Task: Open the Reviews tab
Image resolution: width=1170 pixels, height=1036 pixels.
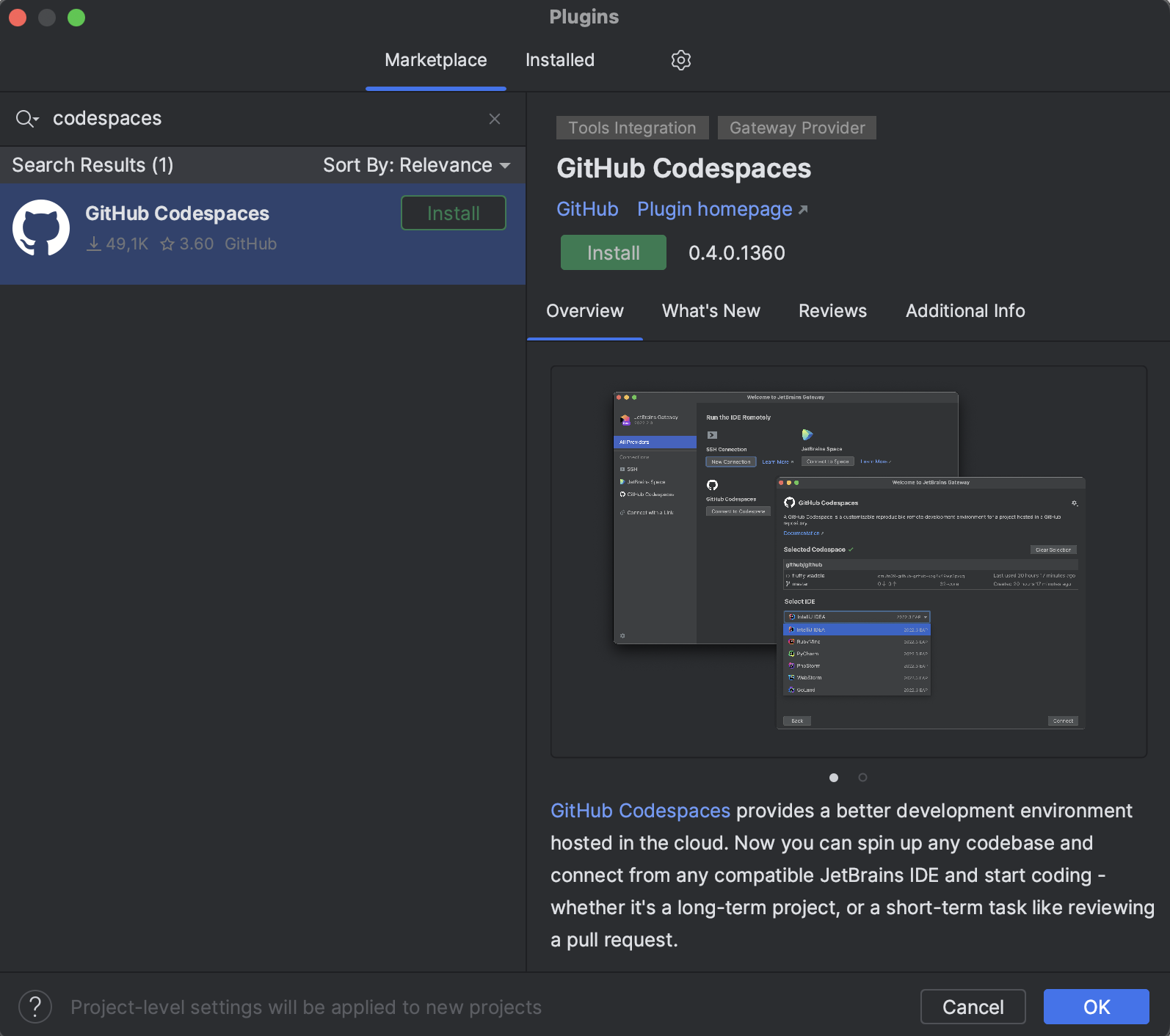Action: [x=832, y=311]
